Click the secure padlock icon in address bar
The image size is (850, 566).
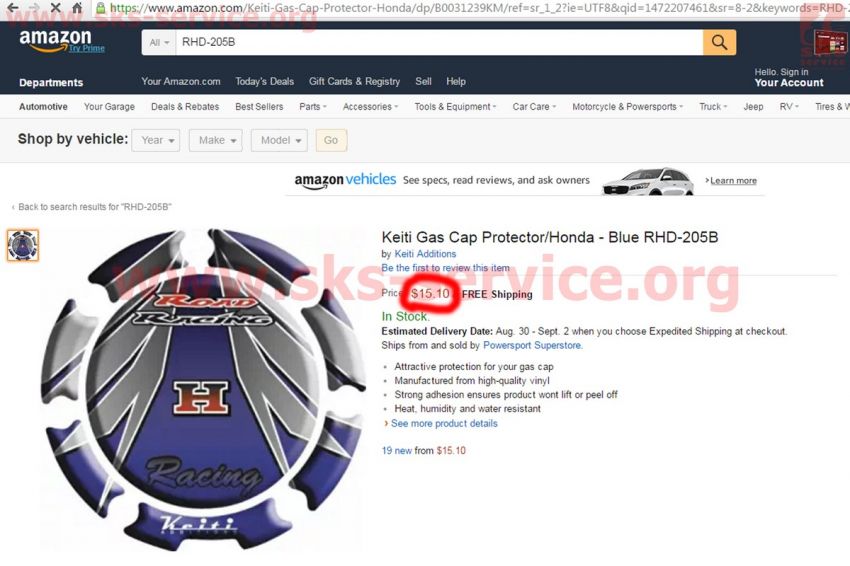100,8
